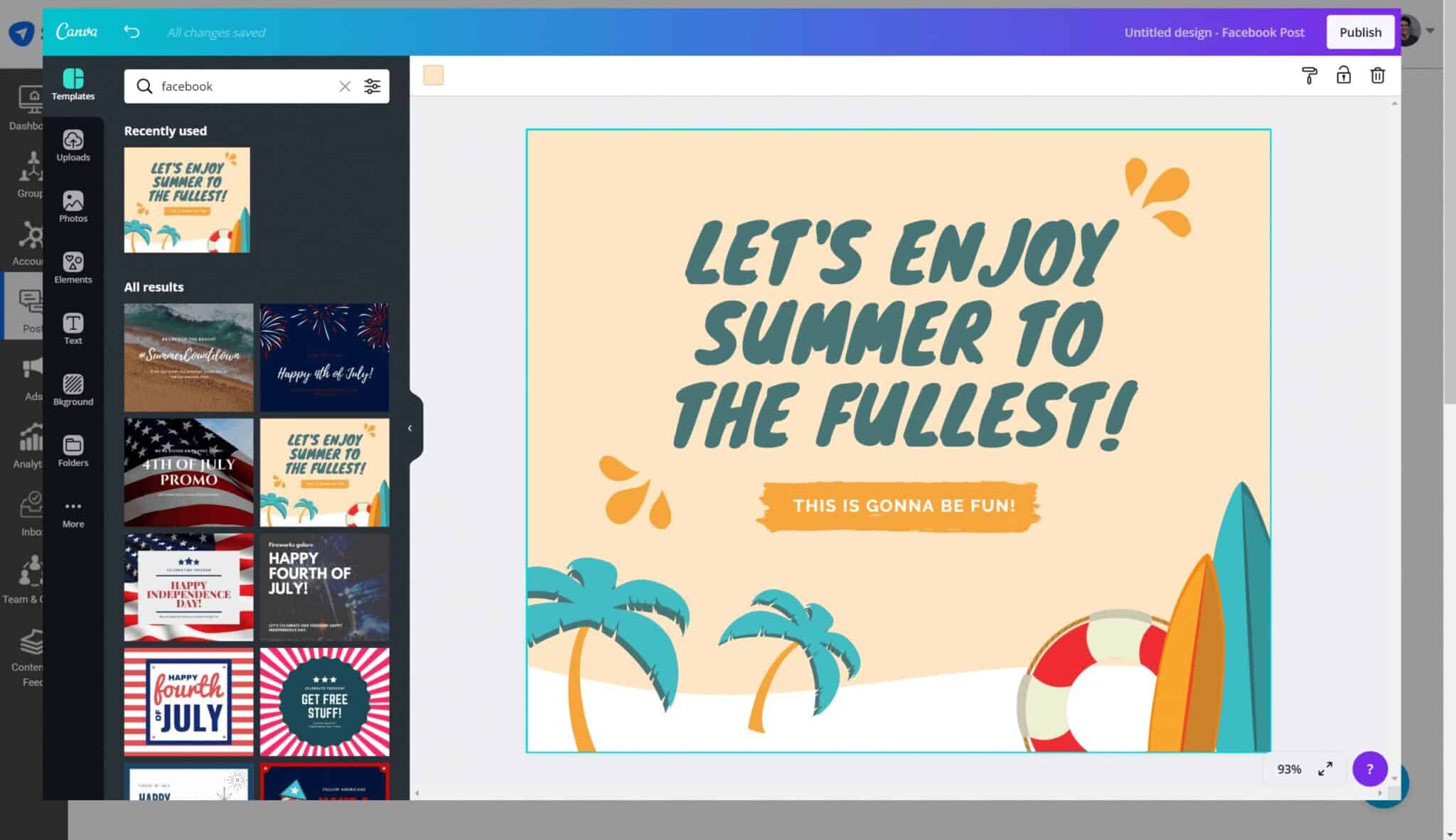Expand the All results section

(154, 286)
